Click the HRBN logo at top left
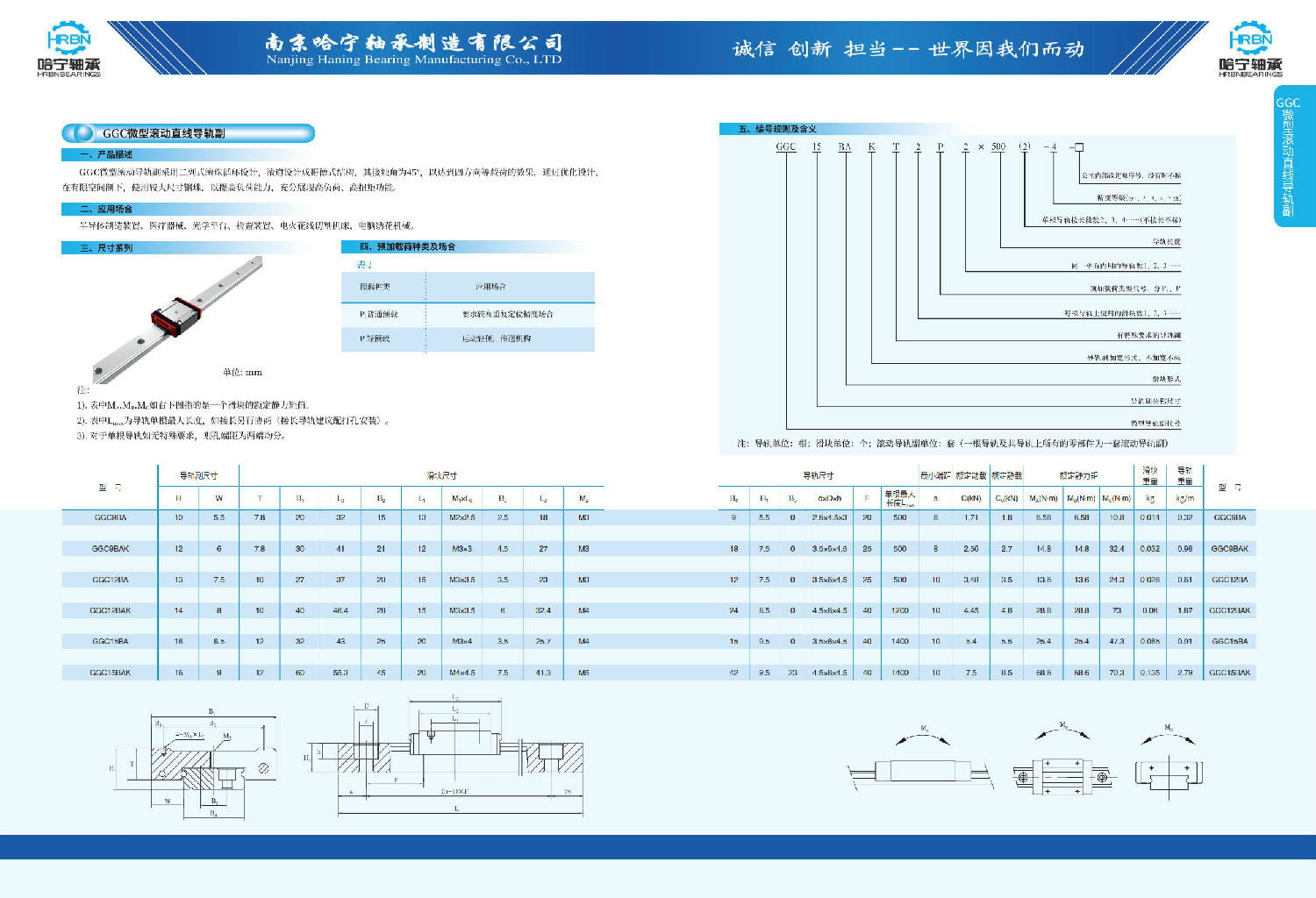The height and width of the screenshot is (898, 1316). coord(68,50)
